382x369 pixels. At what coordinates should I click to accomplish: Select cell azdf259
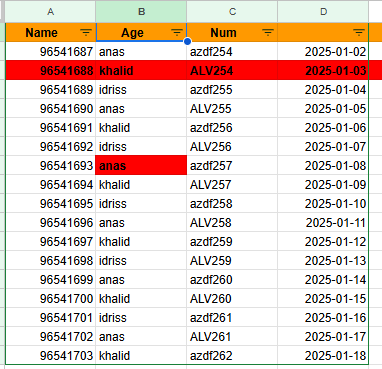click(x=232, y=242)
